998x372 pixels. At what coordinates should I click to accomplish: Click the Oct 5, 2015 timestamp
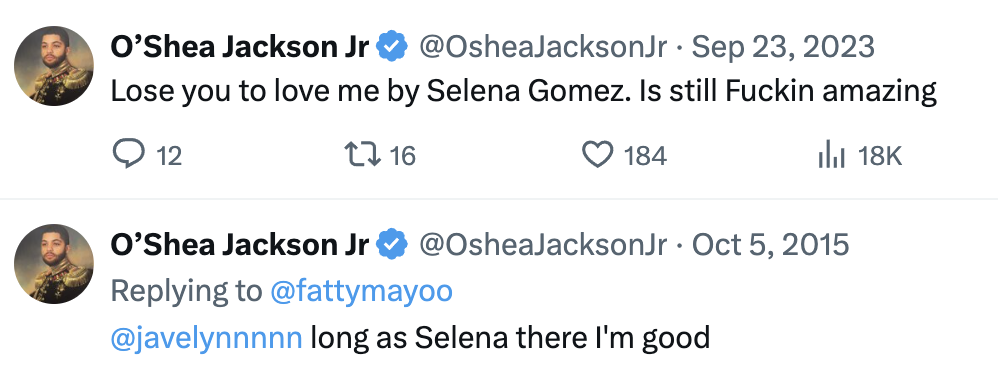(770, 245)
